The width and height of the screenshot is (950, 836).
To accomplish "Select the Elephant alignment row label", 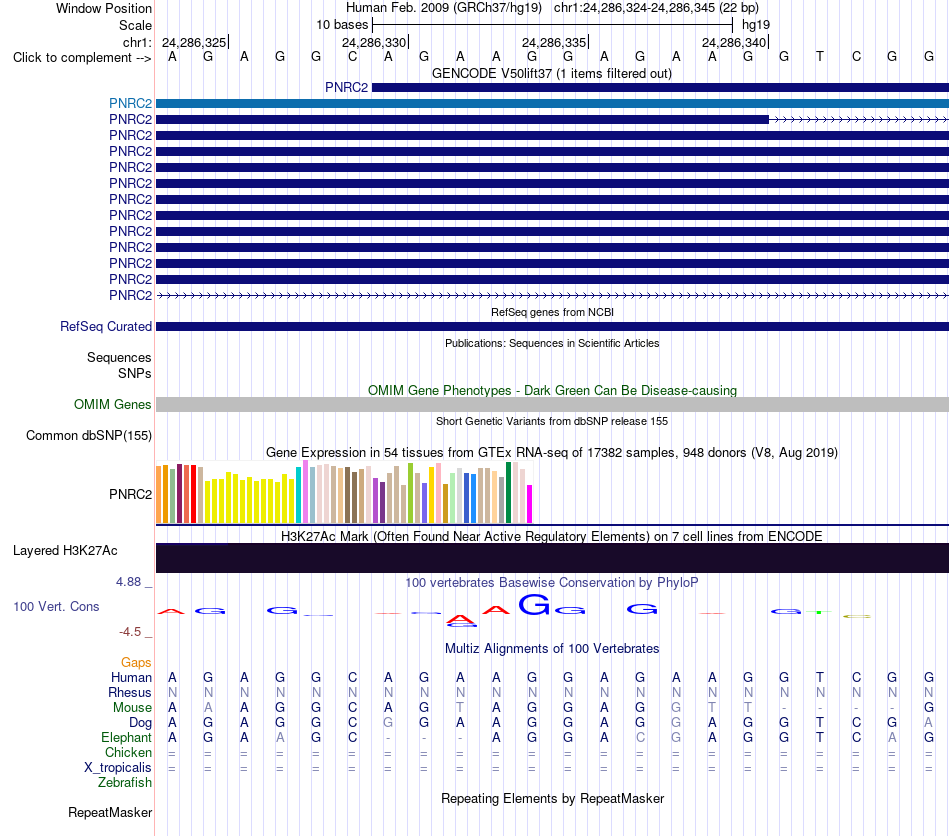I will (126, 737).
